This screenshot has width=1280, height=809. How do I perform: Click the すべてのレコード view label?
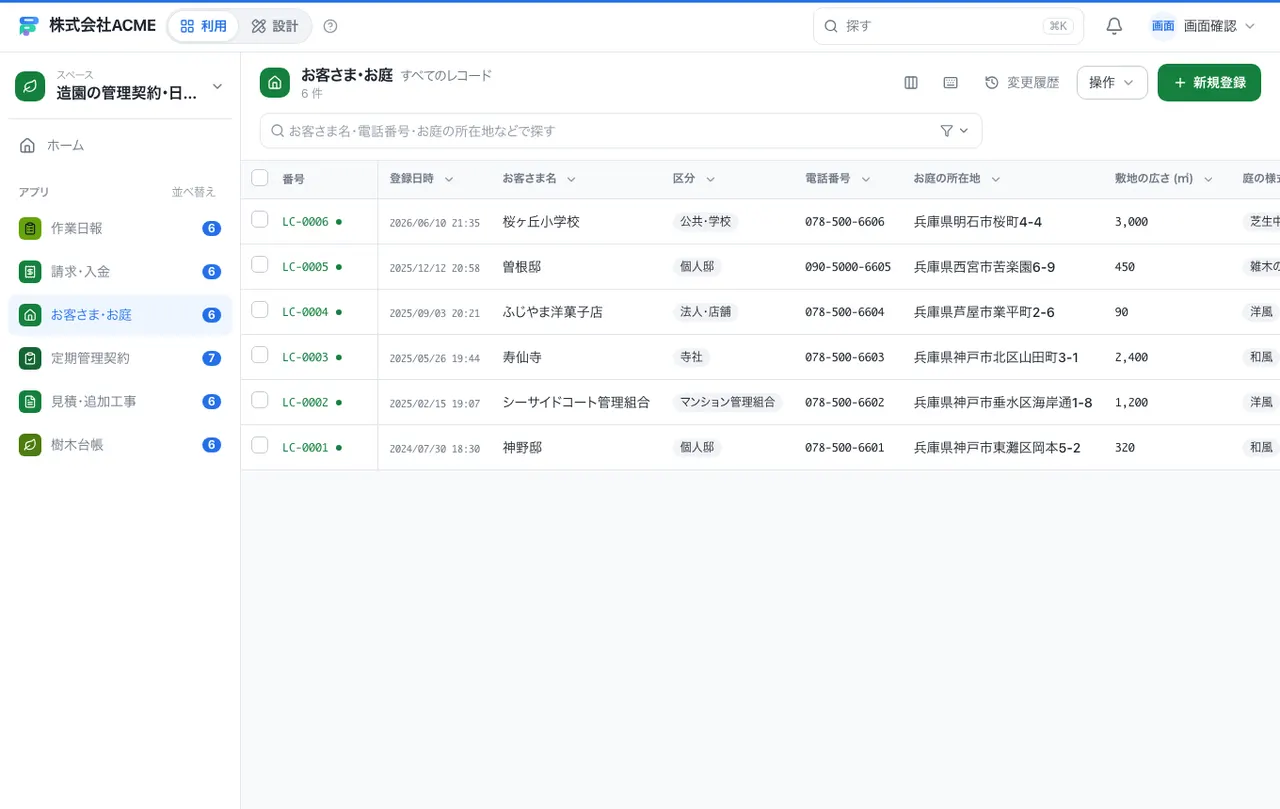click(x=446, y=76)
